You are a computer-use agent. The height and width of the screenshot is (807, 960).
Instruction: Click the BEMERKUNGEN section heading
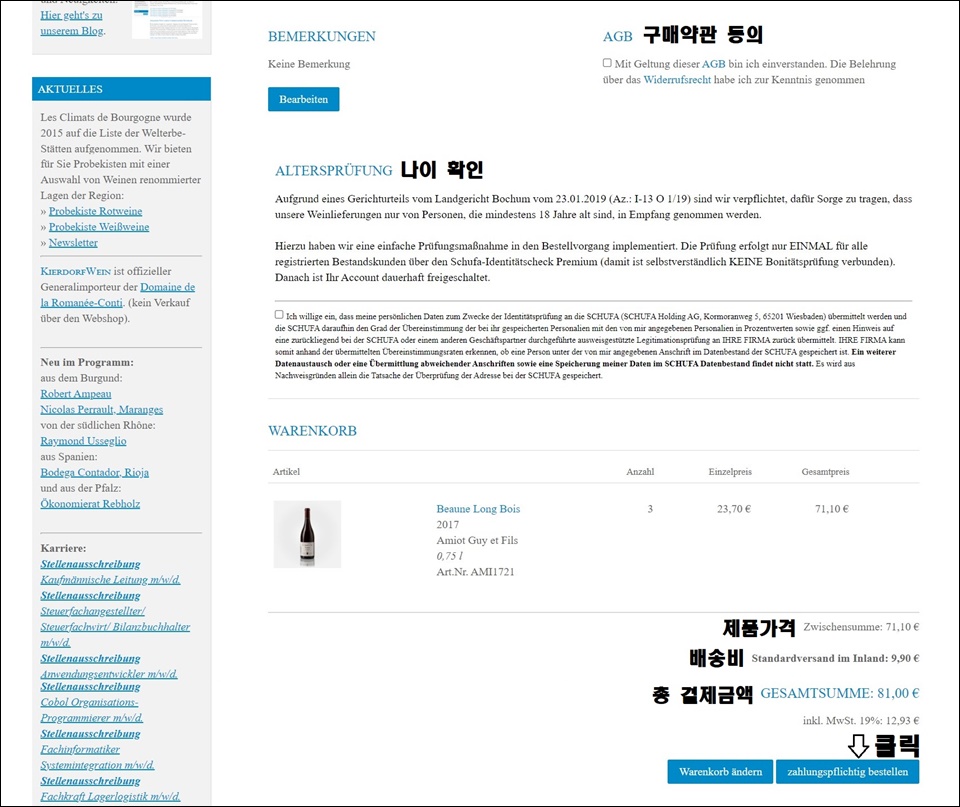pyautogui.click(x=322, y=37)
